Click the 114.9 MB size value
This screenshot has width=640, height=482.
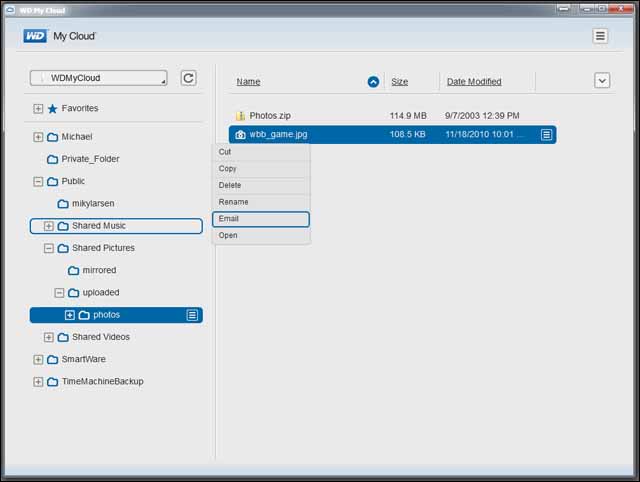(408, 116)
